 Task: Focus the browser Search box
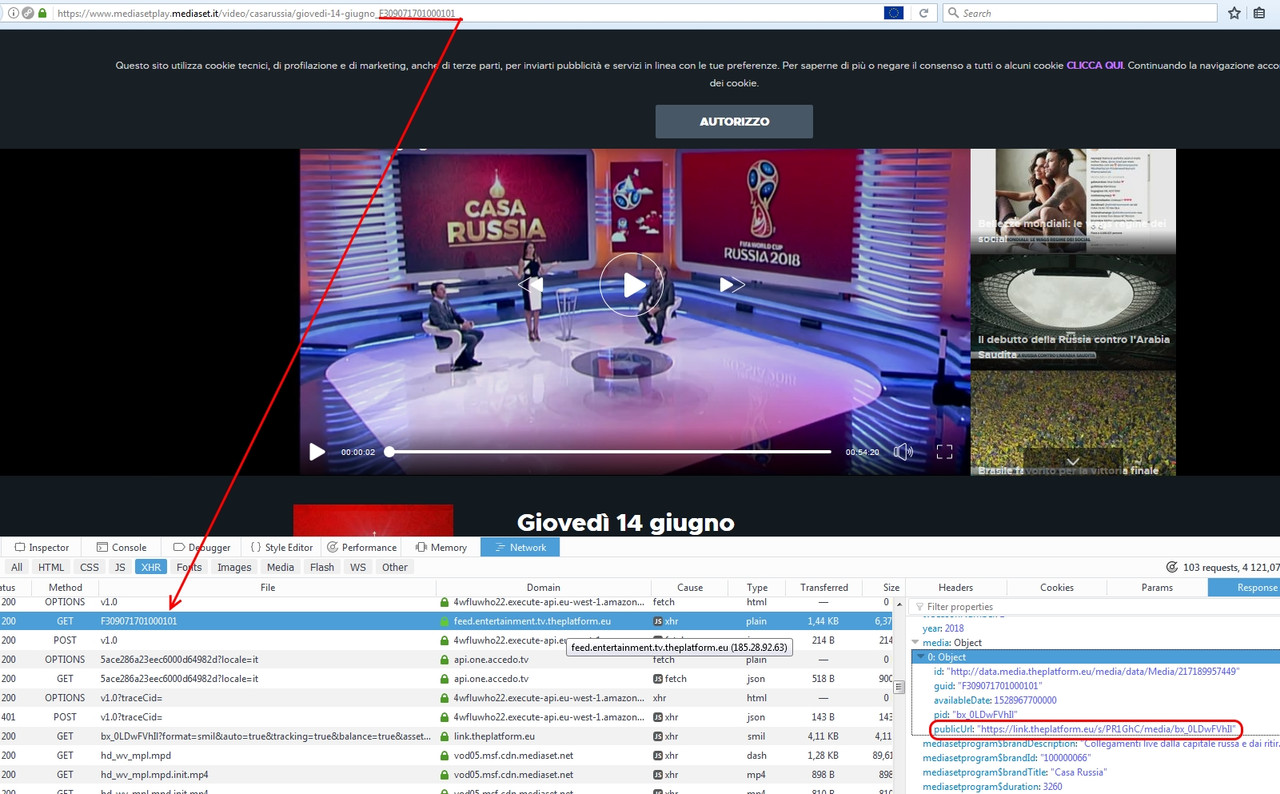[x=1081, y=13]
